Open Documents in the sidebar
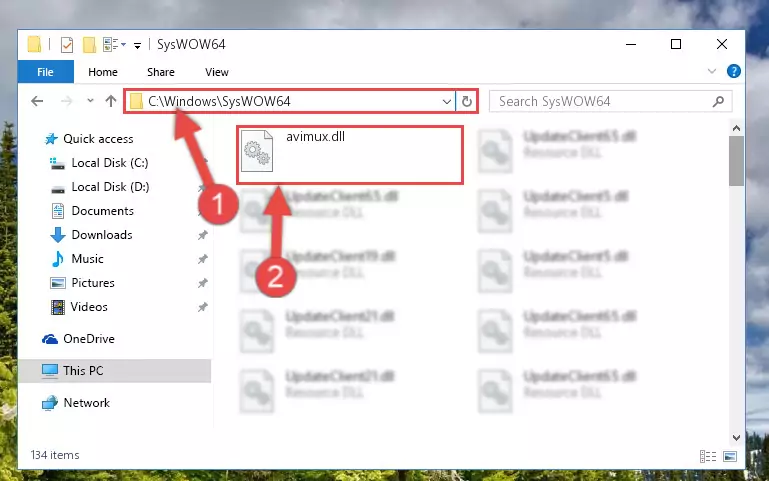This screenshot has width=769, height=481. pos(103,211)
